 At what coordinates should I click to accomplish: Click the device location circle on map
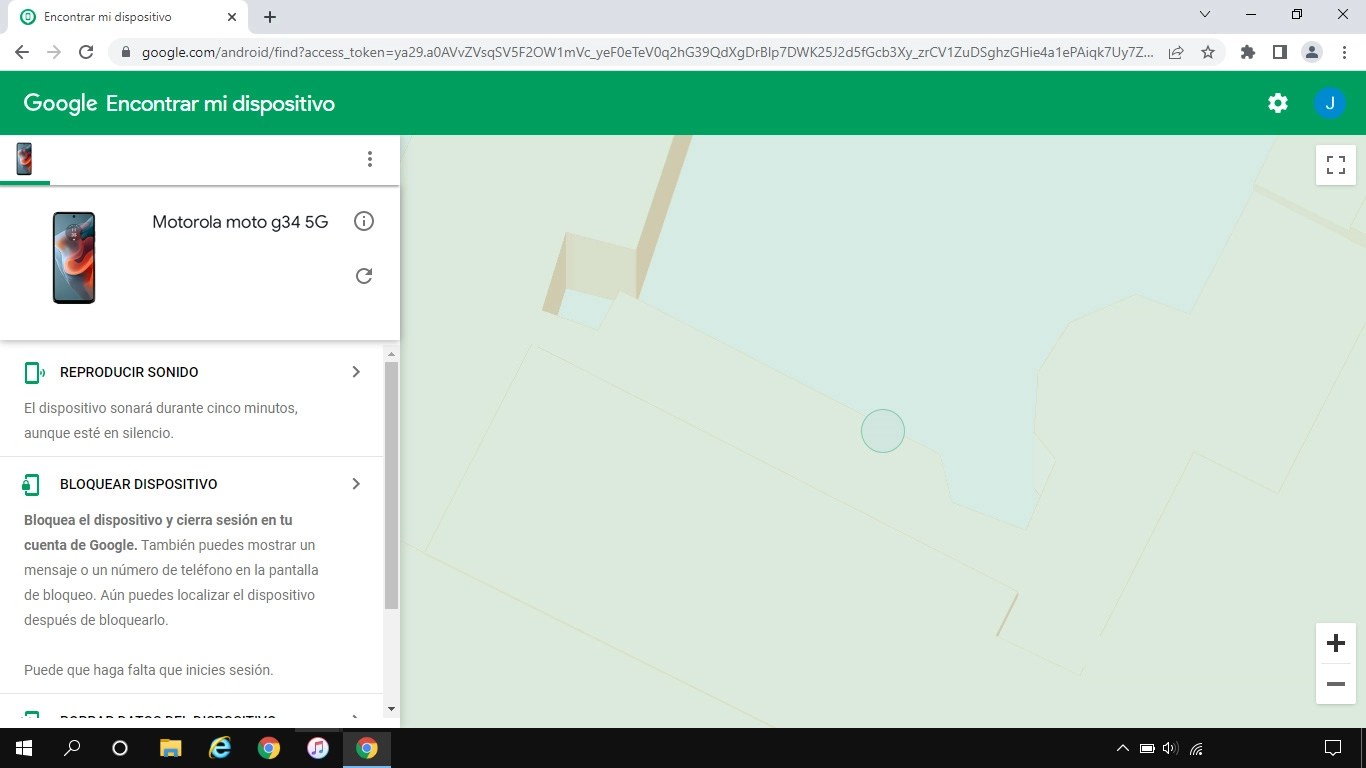pyautogui.click(x=883, y=431)
